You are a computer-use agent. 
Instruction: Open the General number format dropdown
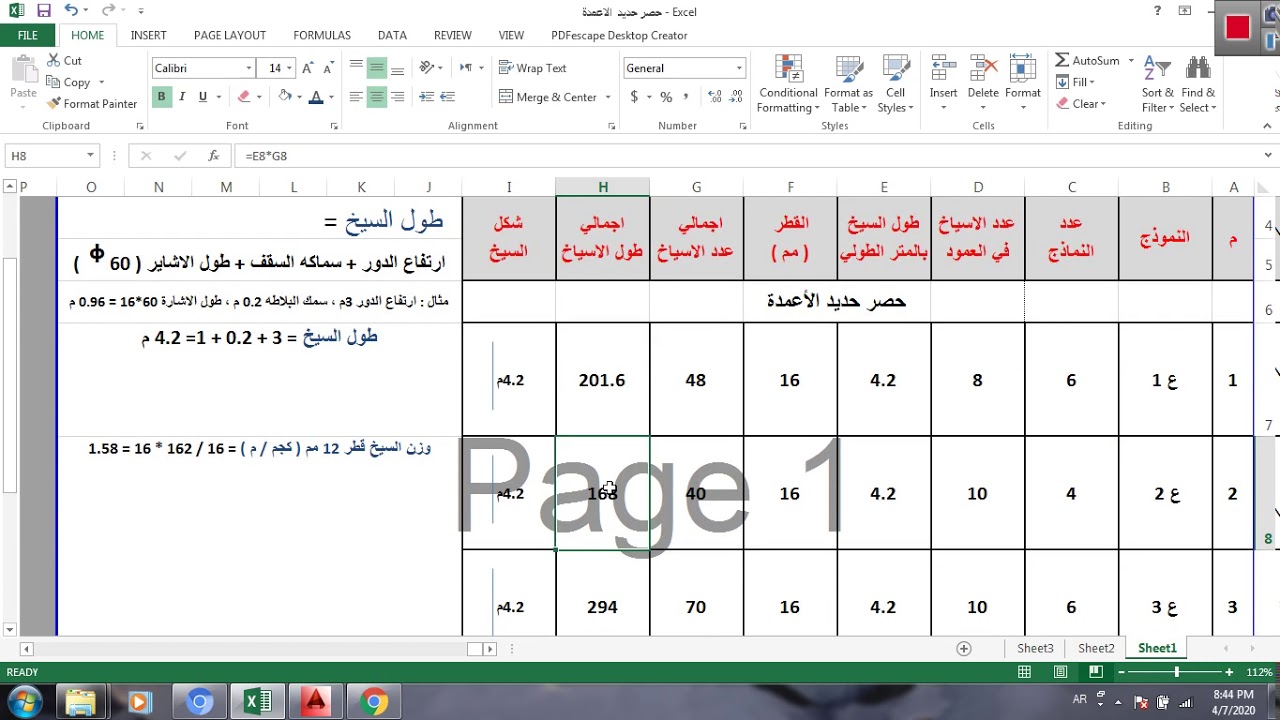[x=739, y=68]
